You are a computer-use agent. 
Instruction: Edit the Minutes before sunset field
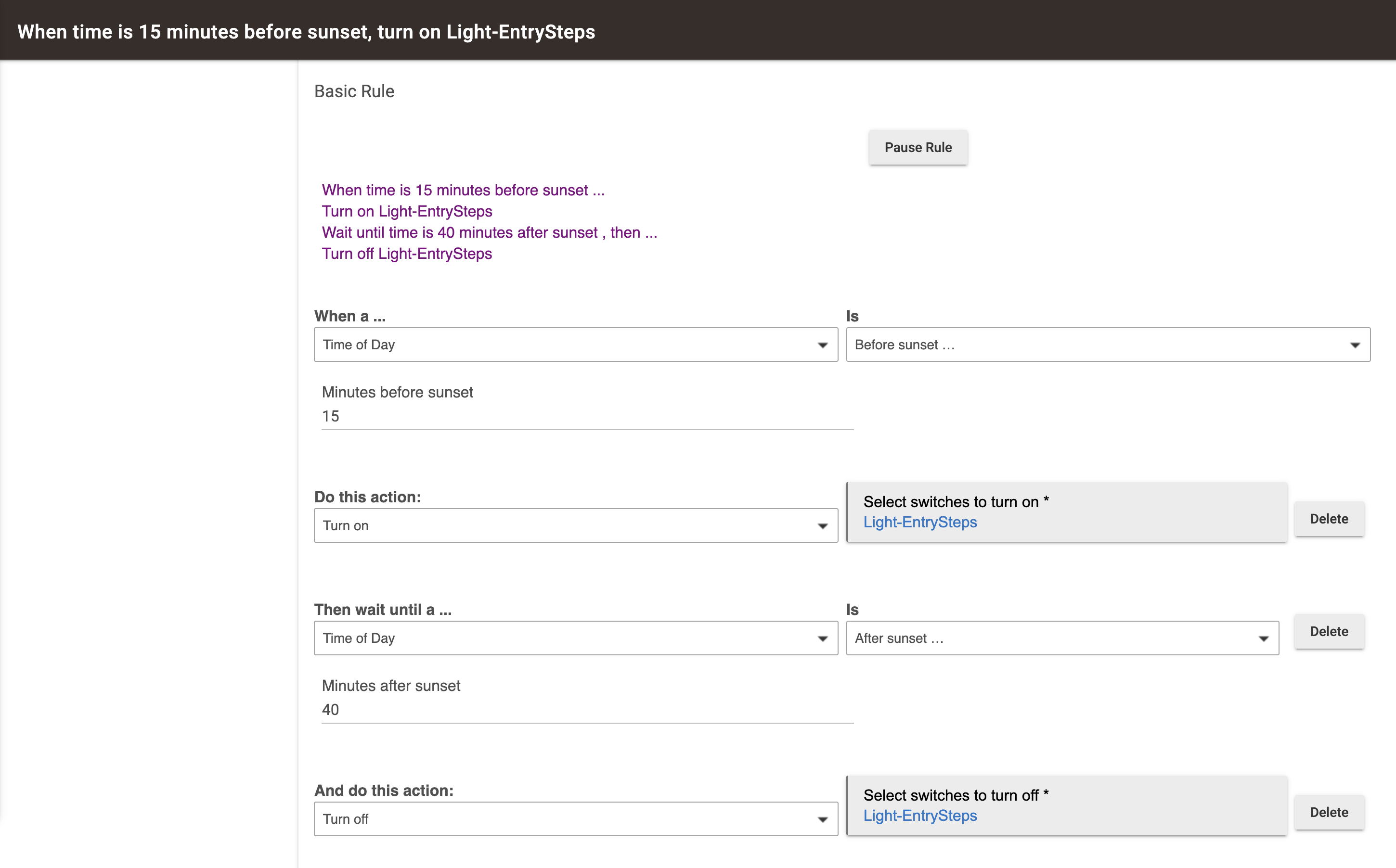click(x=587, y=416)
